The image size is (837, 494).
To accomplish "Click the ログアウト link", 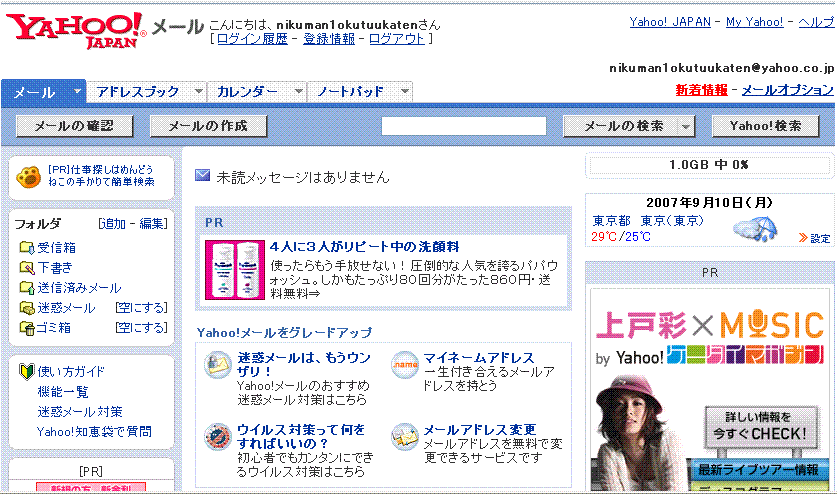I will tap(397, 38).
